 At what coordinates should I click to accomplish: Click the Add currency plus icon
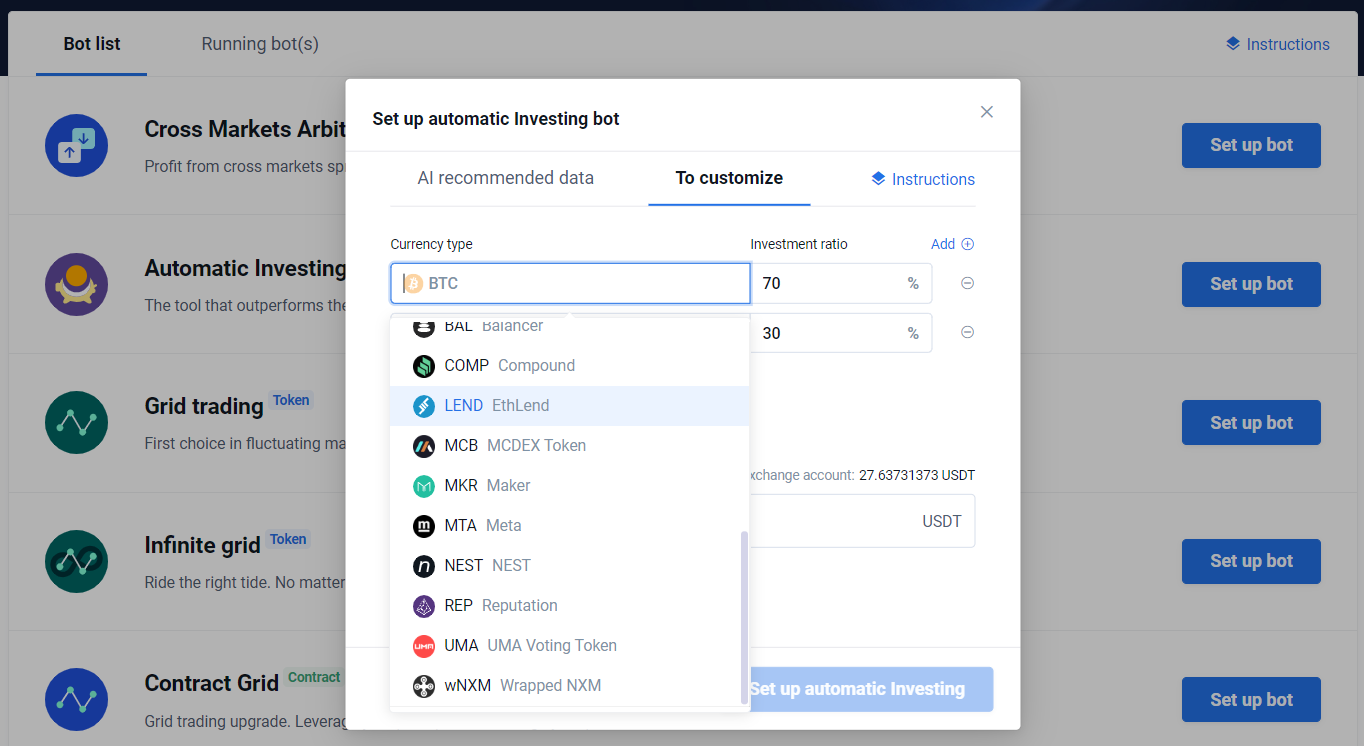pos(967,244)
